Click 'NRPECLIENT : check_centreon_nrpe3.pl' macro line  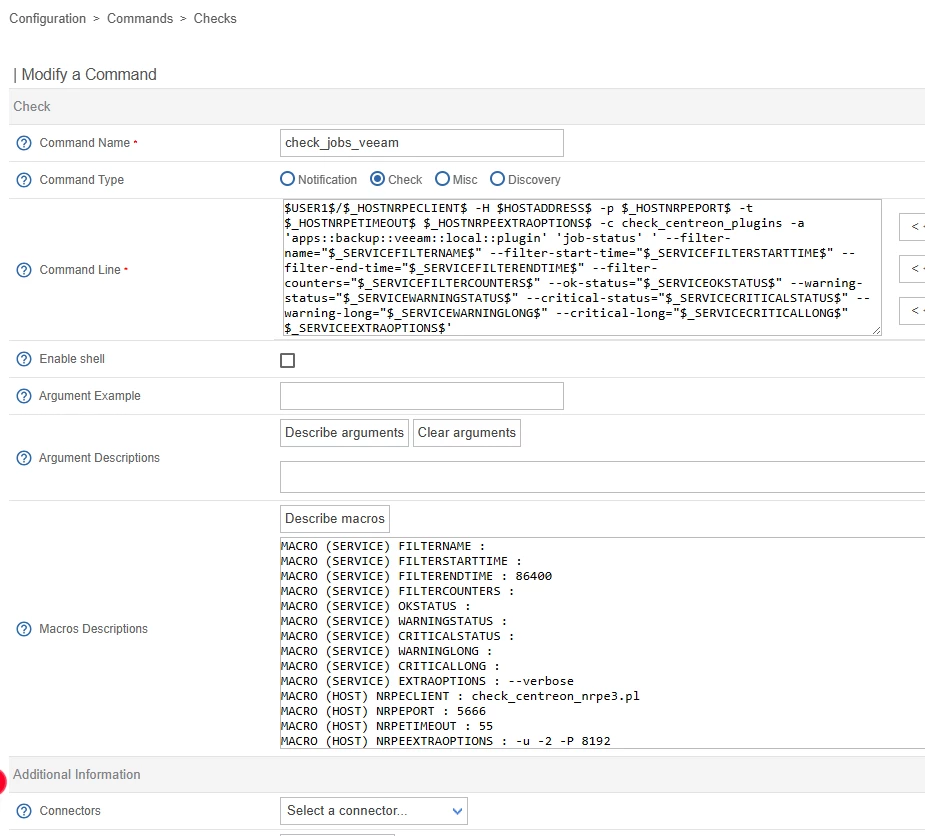[460, 696]
